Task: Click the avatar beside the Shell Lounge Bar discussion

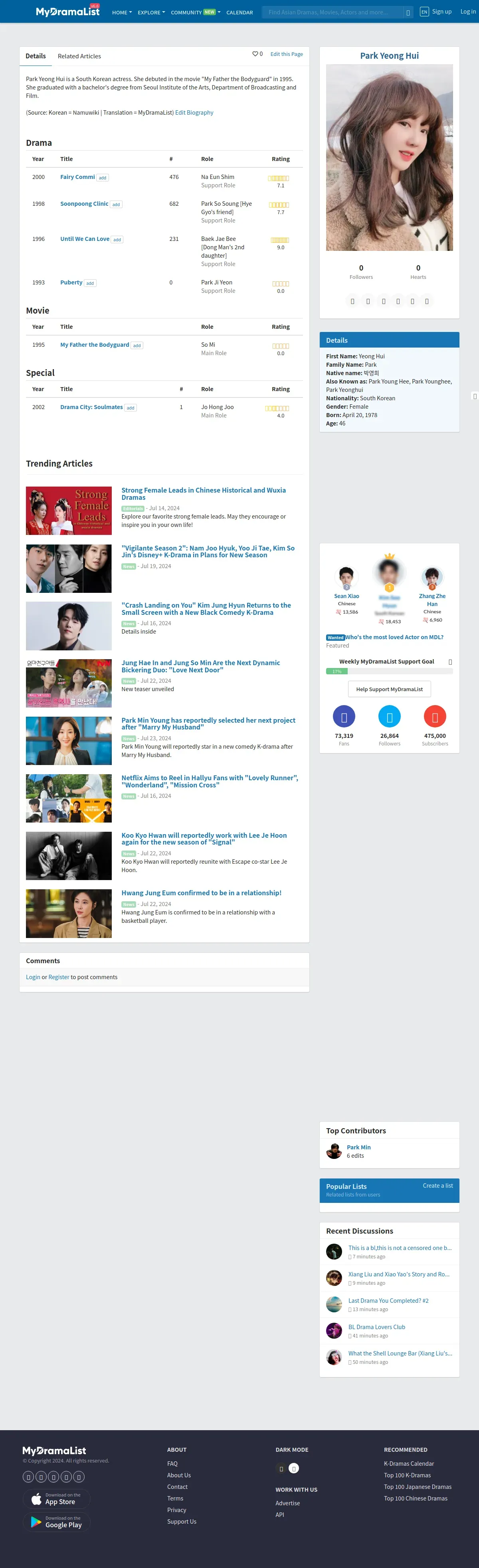Action: 335,1357
